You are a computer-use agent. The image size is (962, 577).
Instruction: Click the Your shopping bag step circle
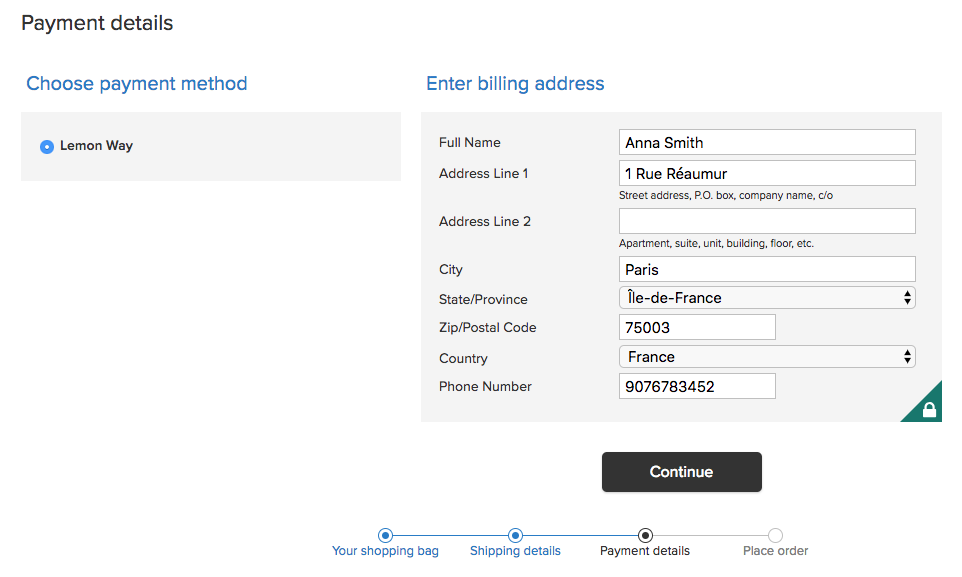tap(385, 535)
